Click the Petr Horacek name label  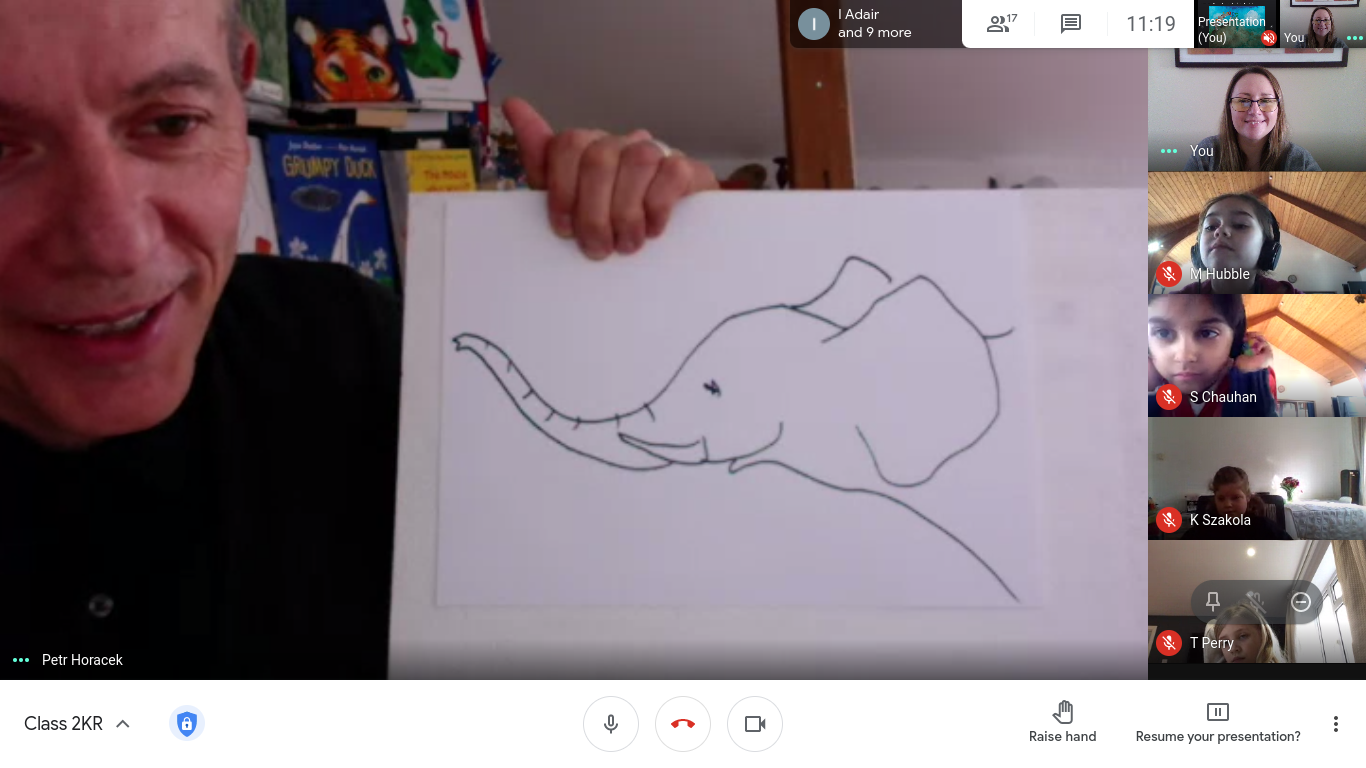[x=82, y=660]
